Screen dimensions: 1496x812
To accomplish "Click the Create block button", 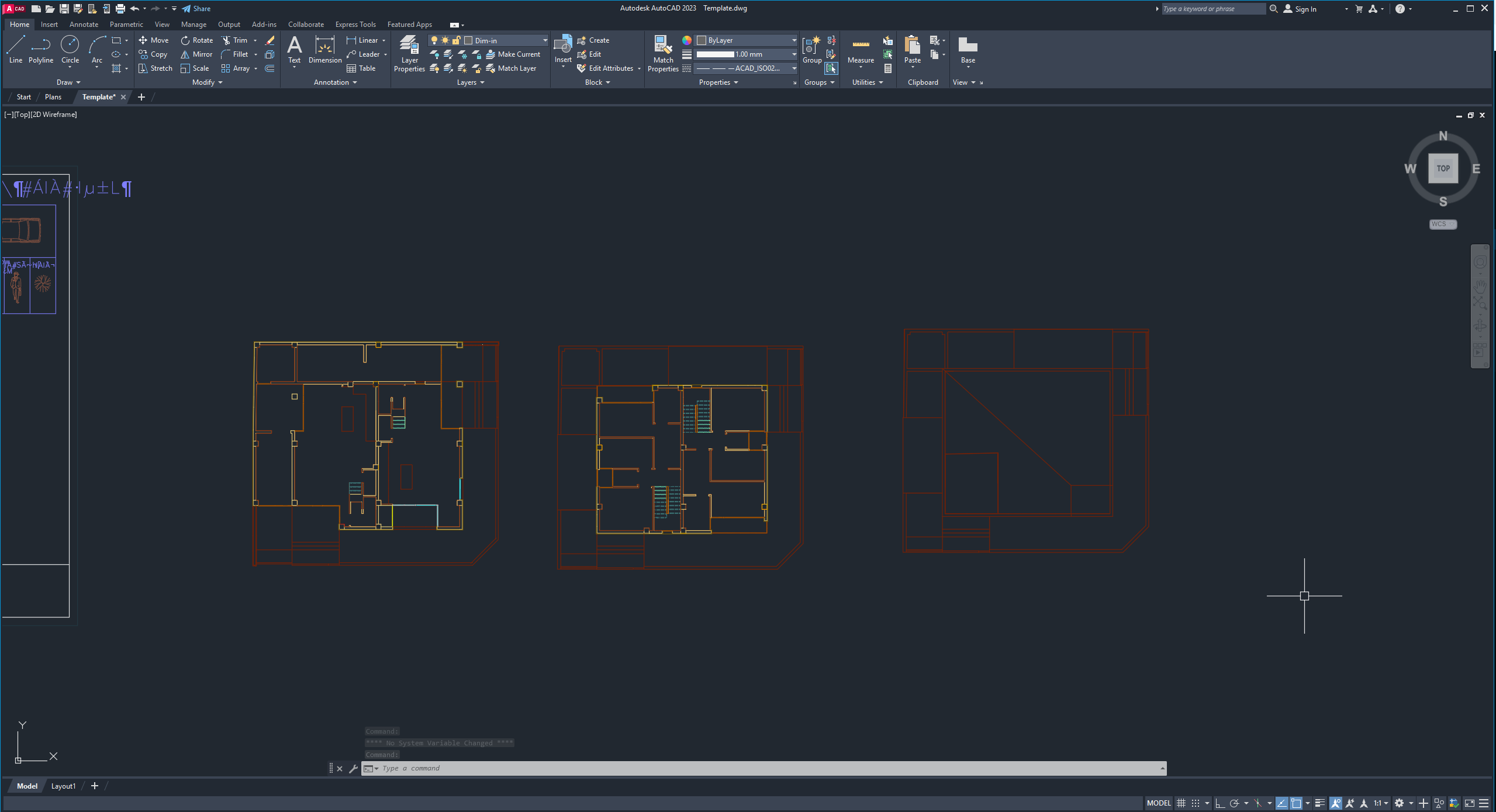I will click(x=593, y=40).
